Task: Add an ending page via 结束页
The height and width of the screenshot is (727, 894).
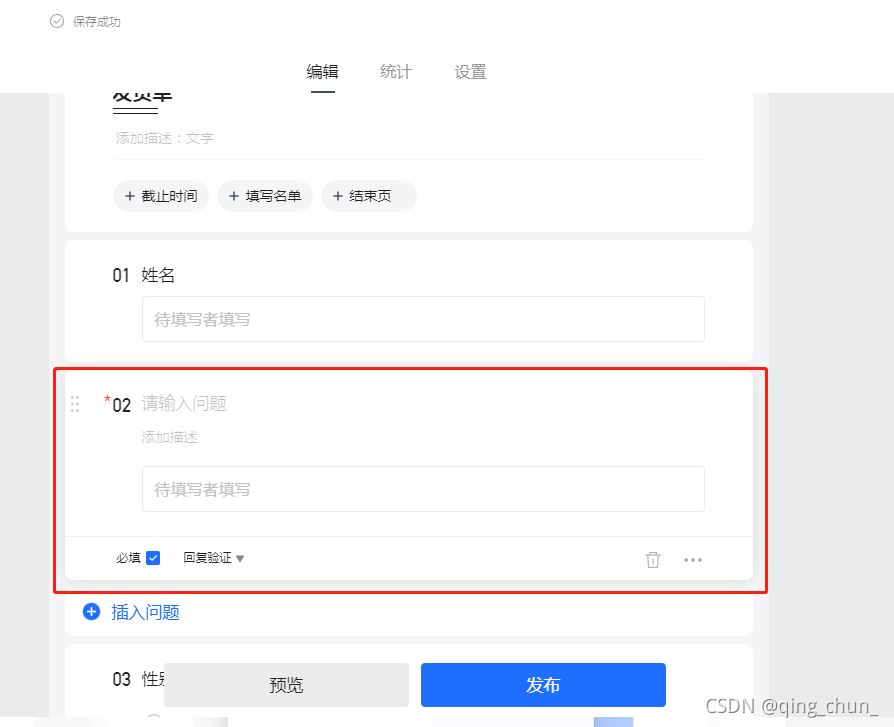Action: [369, 196]
